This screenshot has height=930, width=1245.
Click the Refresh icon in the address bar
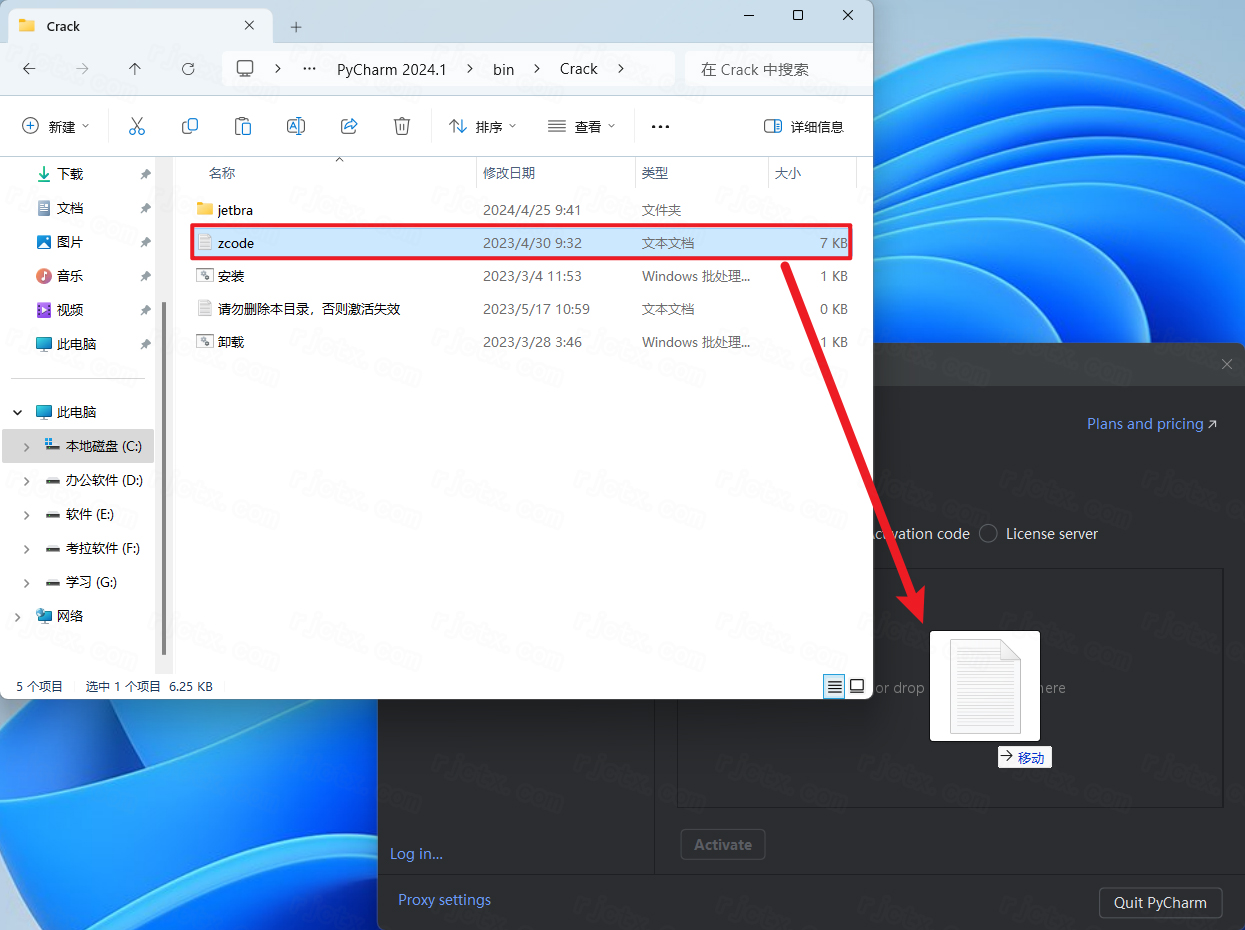click(x=188, y=69)
